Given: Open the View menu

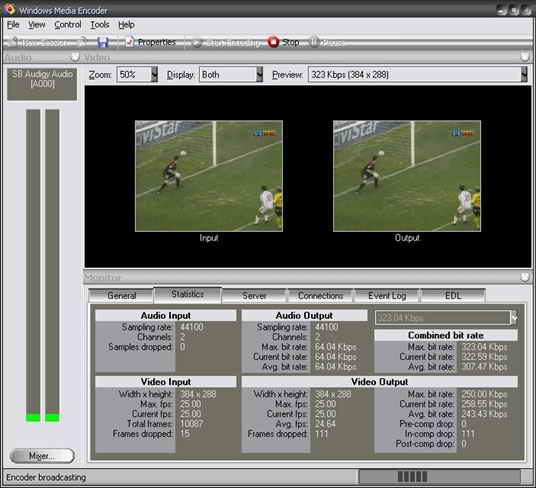Looking at the screenshot, I should coord(37,25).
